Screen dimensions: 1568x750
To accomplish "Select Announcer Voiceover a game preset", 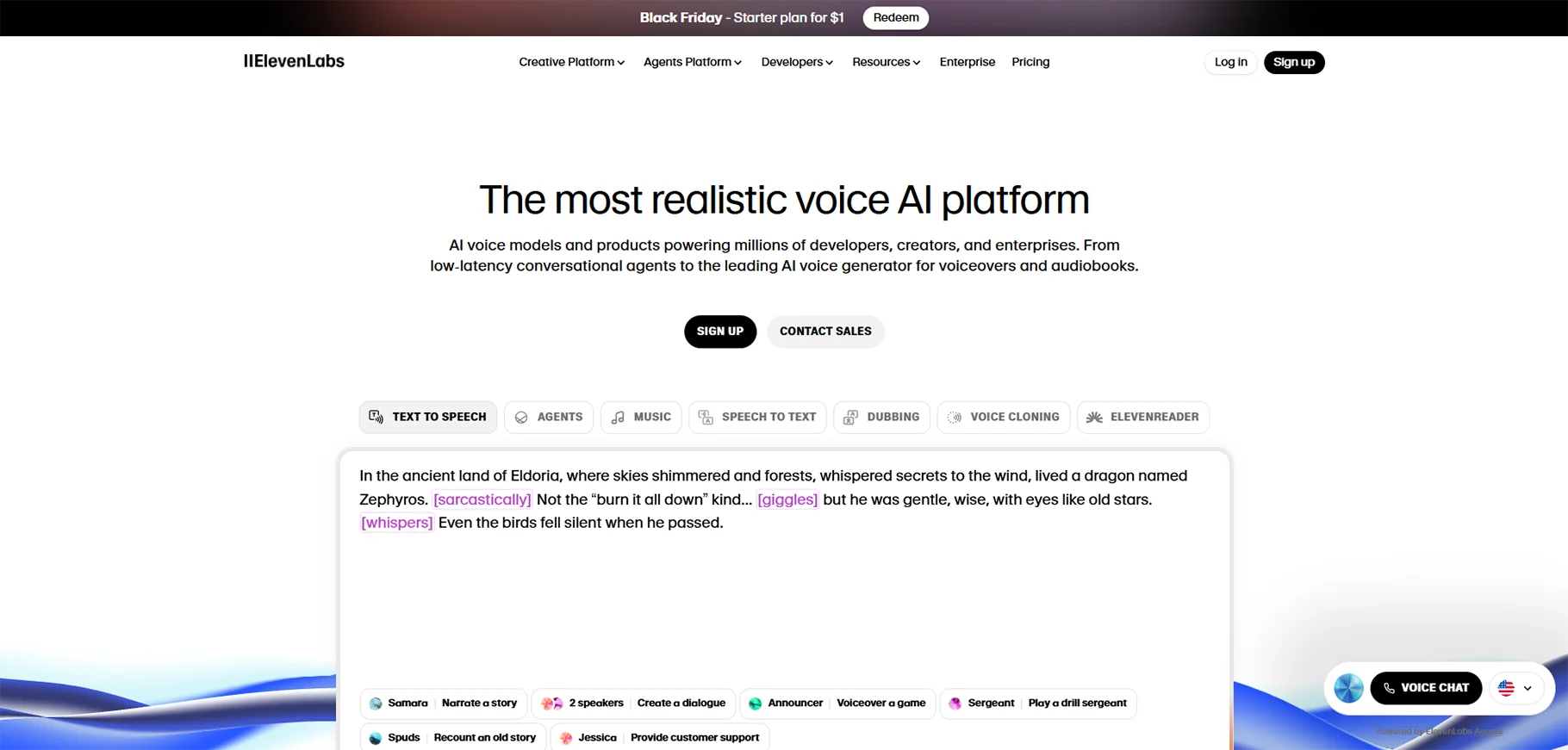I will (x=837, y=704).
